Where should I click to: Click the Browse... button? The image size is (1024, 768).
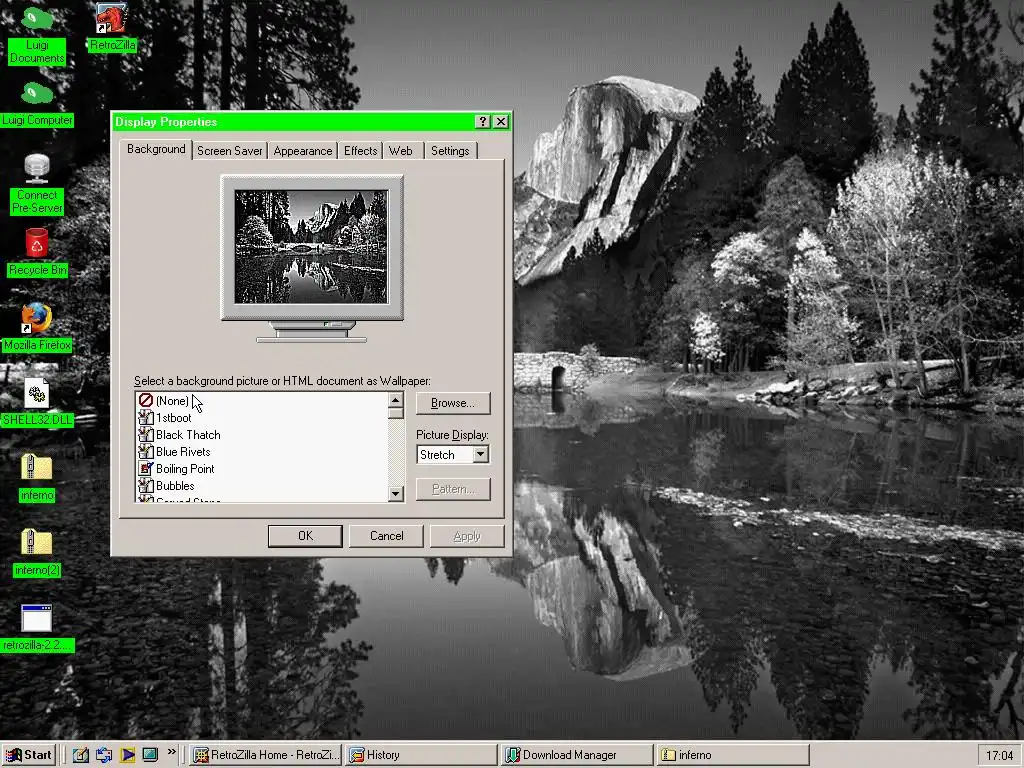click(x=453, y=403)
